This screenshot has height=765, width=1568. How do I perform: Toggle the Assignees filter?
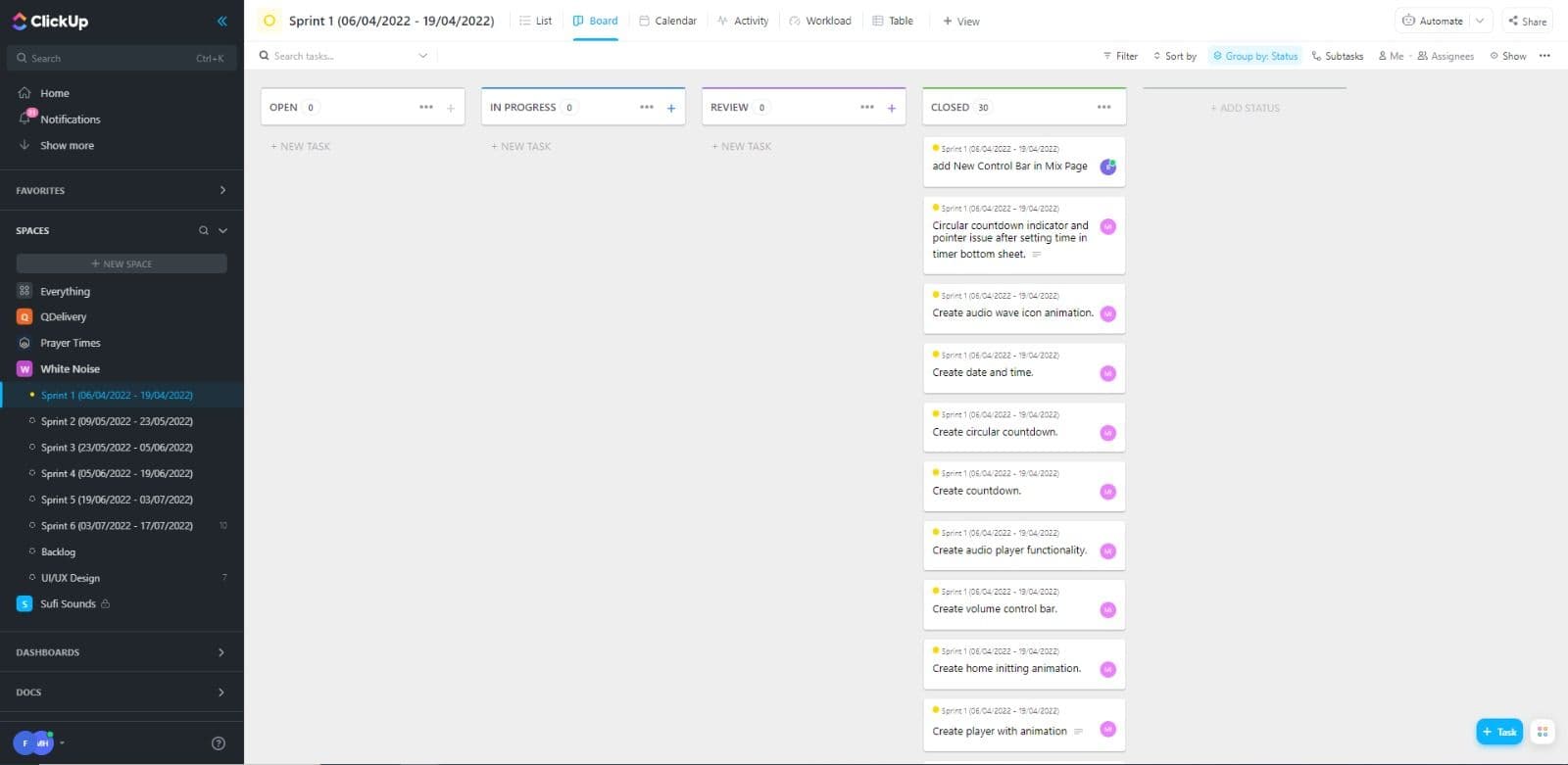coord(1445,56)
